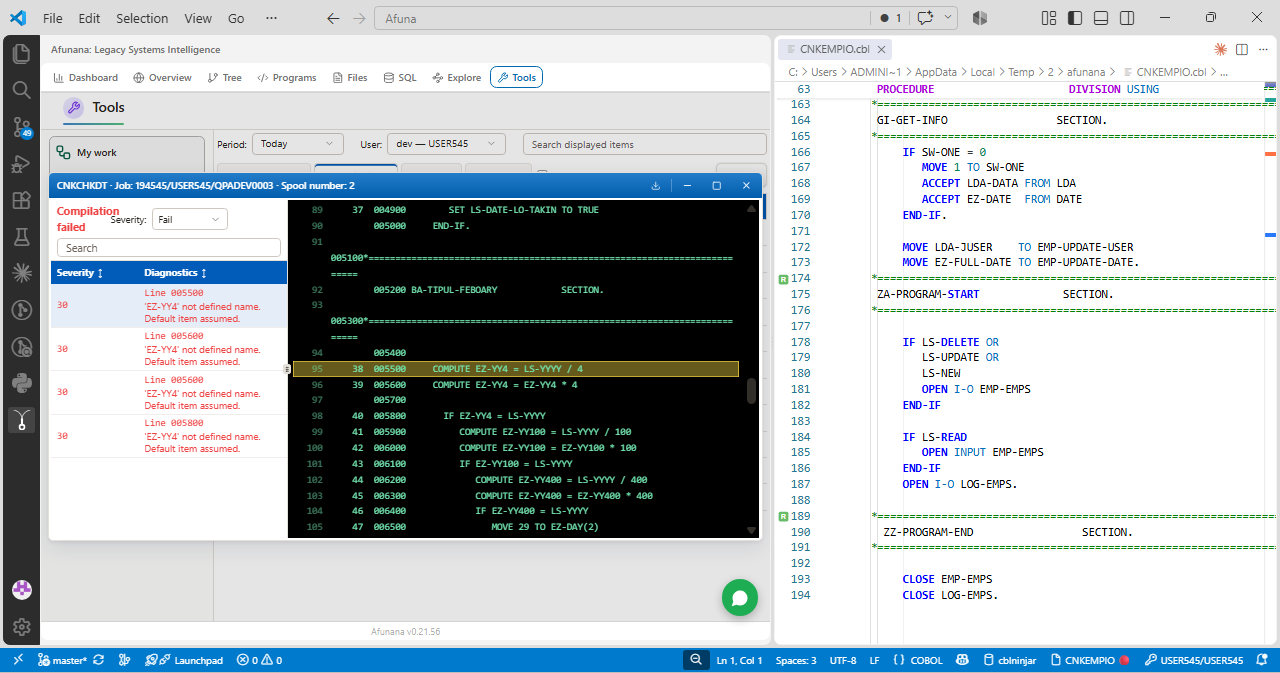The height and width of the screenshot is (673, 1280).
Task: Open Source Control view with 49 badge
Action: click(21, 127)
